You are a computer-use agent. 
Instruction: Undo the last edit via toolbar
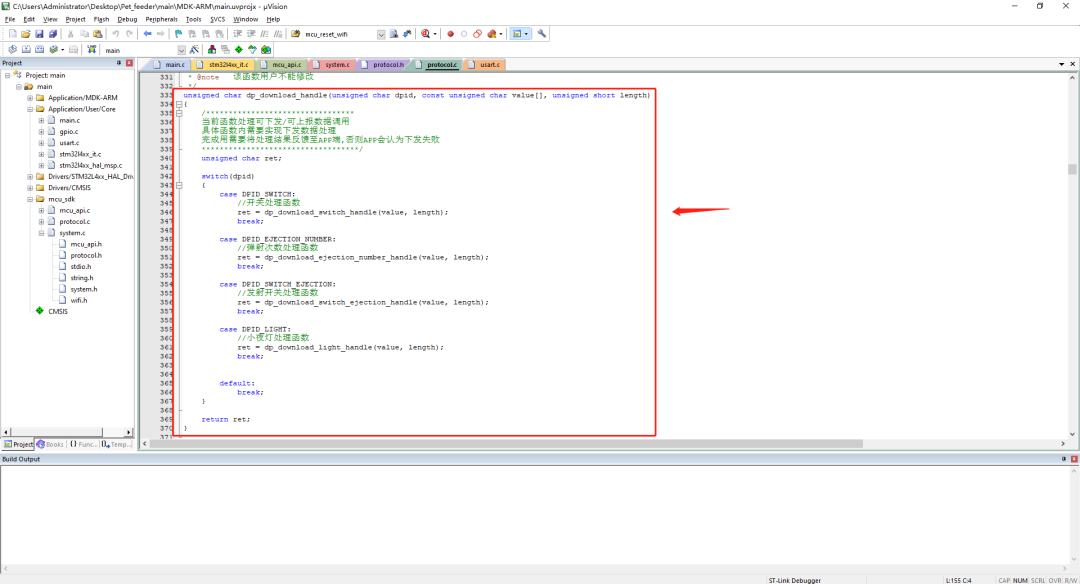click(115, 34)
